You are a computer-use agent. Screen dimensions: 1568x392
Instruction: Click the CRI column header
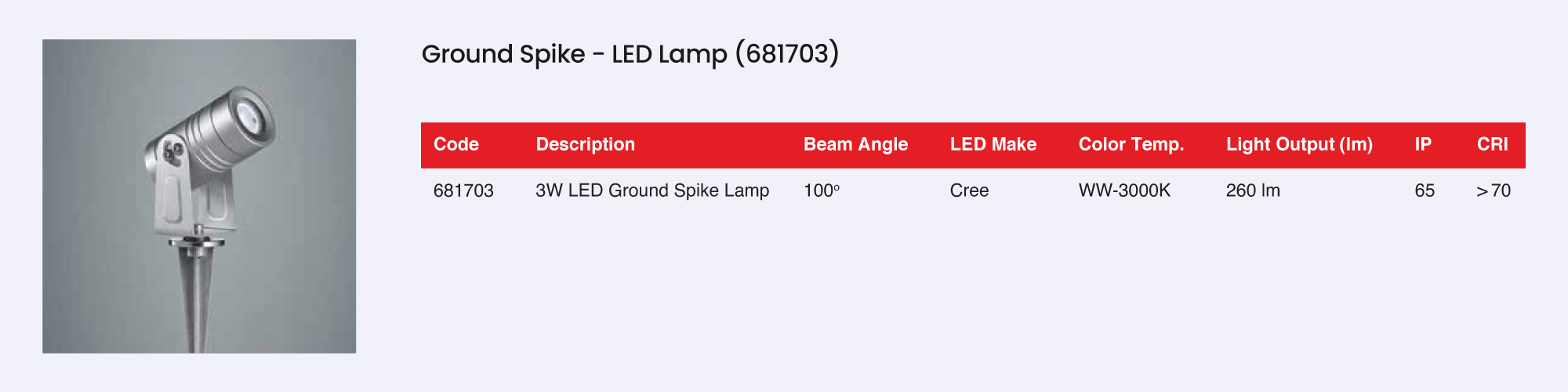point(1492,144)
